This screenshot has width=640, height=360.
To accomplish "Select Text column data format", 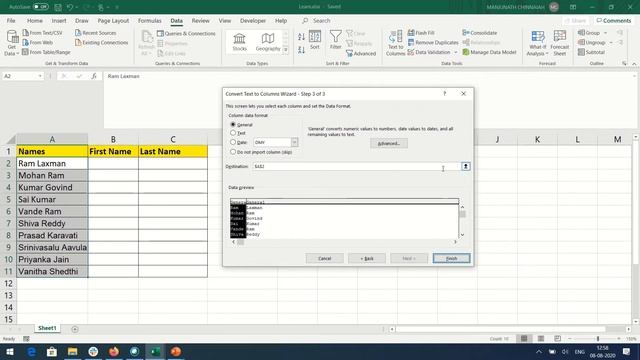I will coord(233,133).
